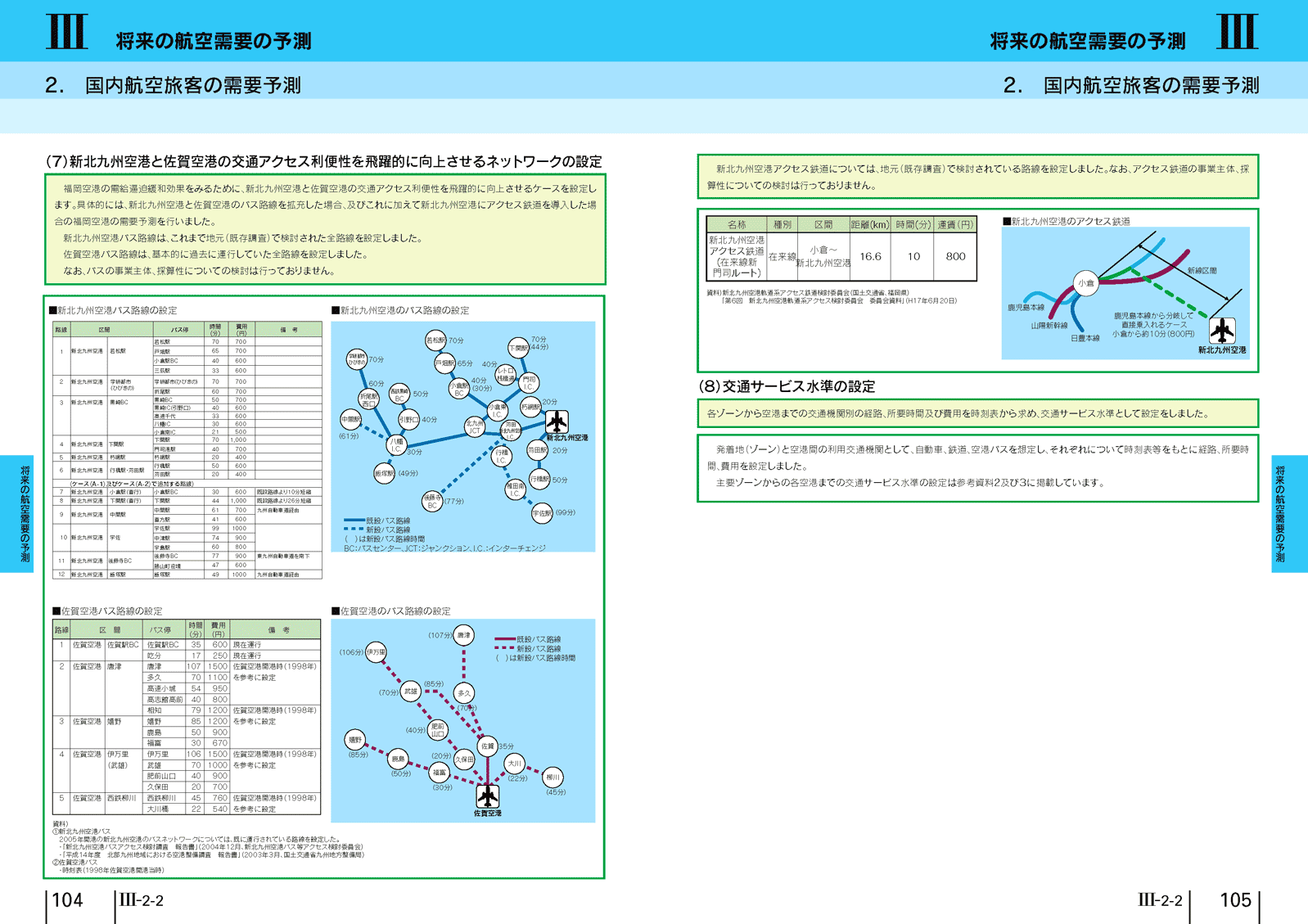Click the 飯塚駅 node in the bus map
Image resolution: width=1308 pixels, height=924 pixels.
[x=385, y=473]
